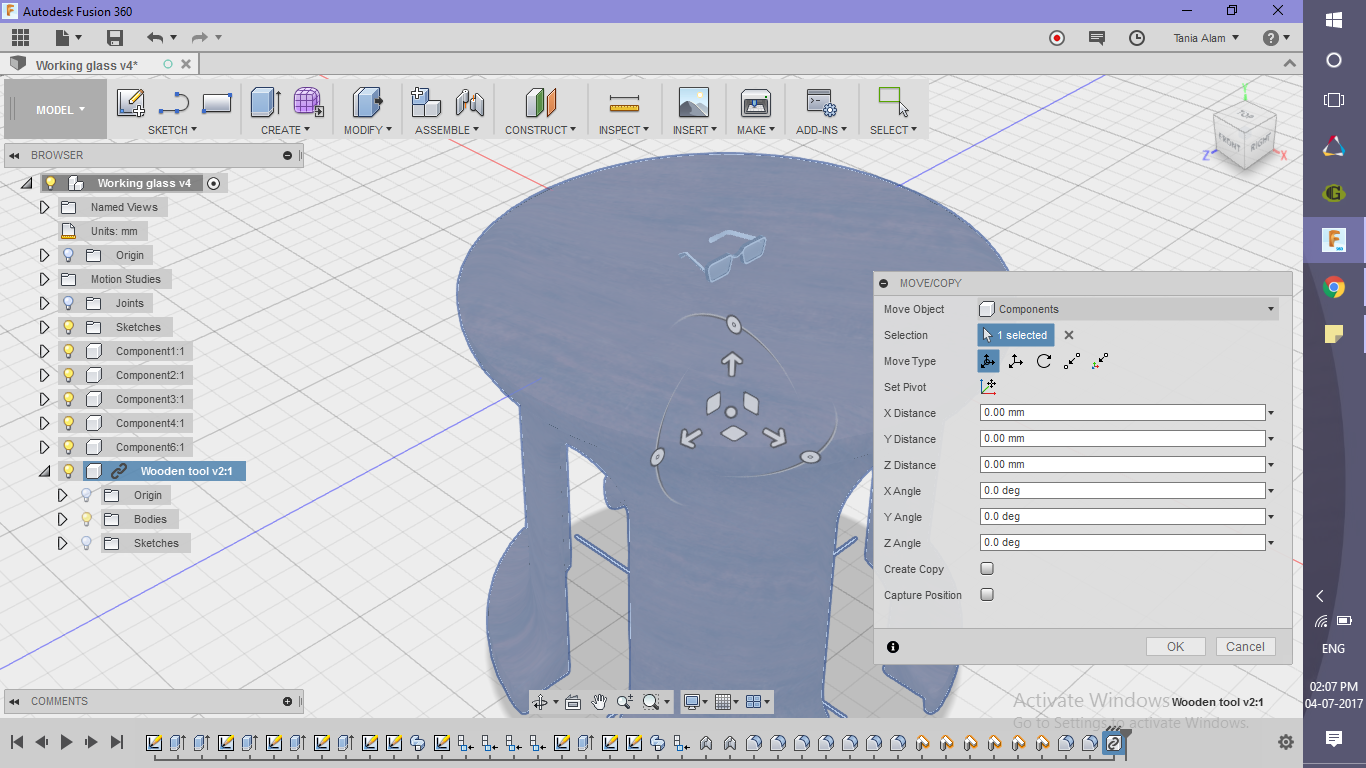Open the SKETCH menu

point(172,130)
